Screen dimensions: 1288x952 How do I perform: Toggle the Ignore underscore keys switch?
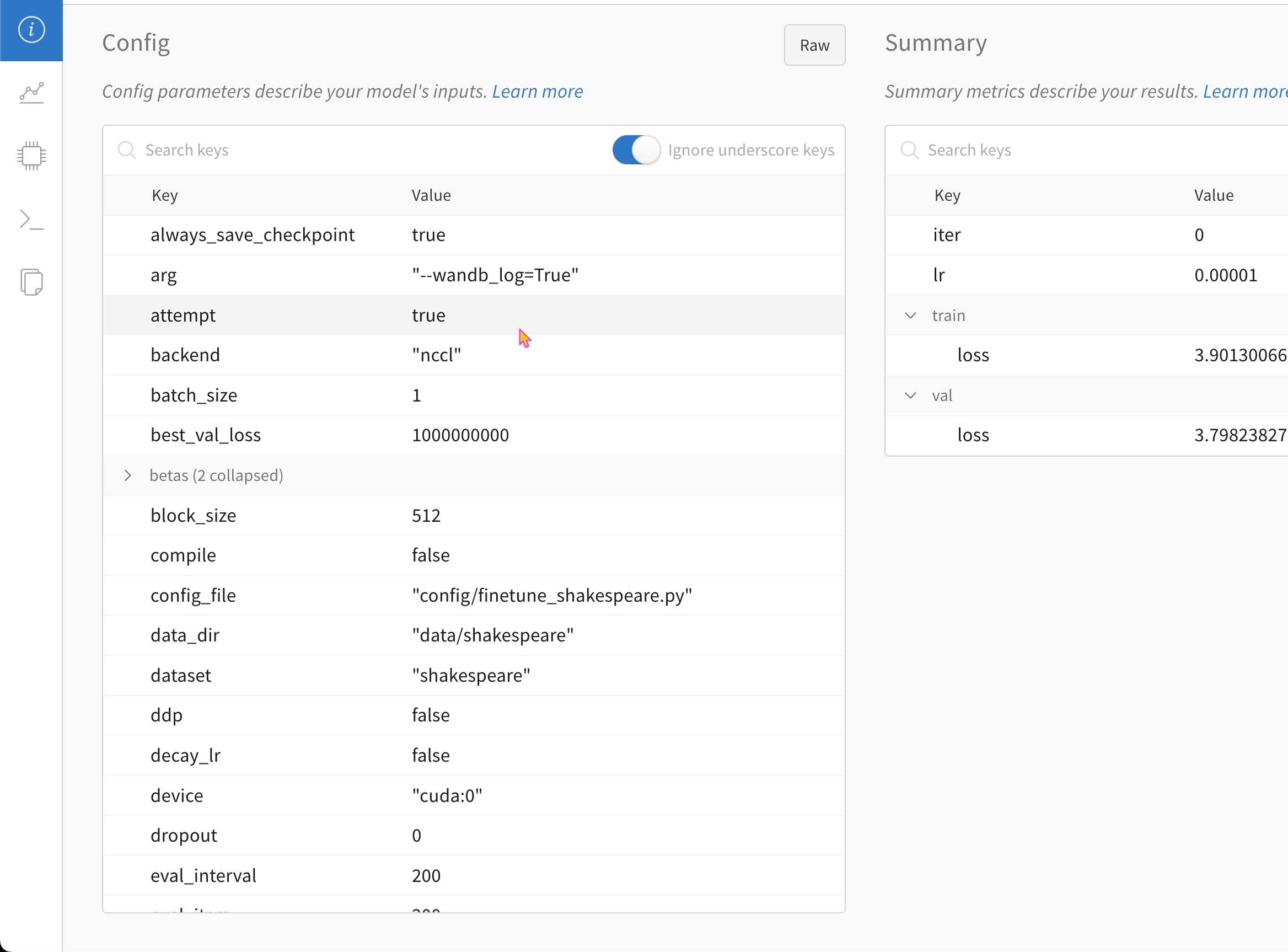point(636,151)
